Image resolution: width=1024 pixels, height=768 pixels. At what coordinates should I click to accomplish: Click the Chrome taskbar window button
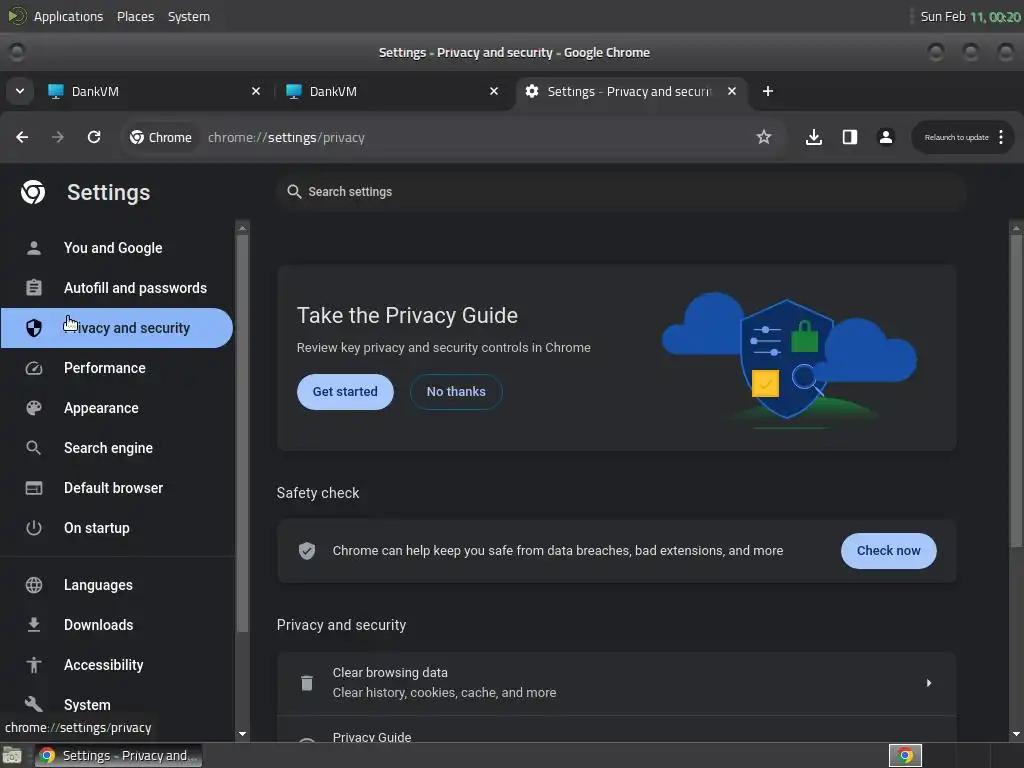point(118,756)
